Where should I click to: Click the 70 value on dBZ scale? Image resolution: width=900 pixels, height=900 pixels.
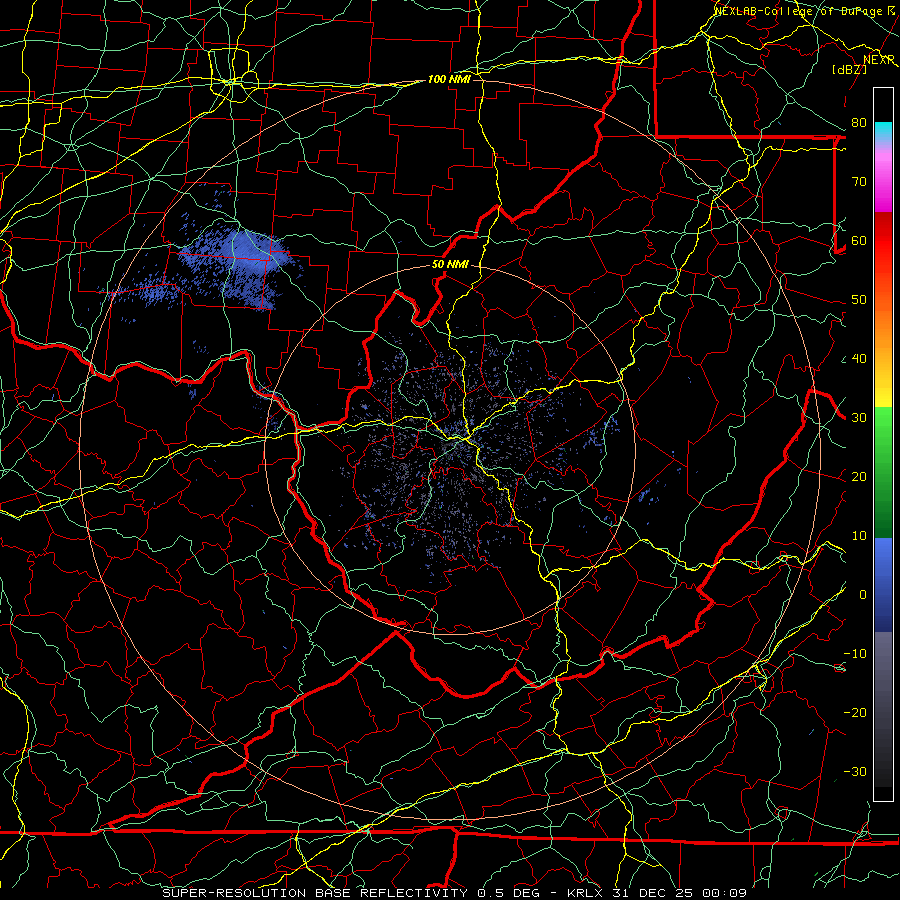coord(859,181)
